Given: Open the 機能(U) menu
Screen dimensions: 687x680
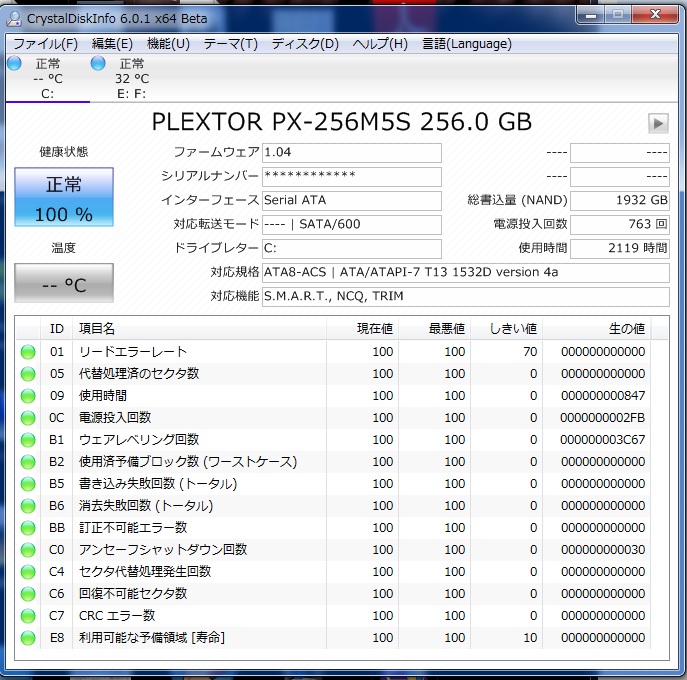Looking at the screenshot, I should pyautogui.click(x=168, y=43).
